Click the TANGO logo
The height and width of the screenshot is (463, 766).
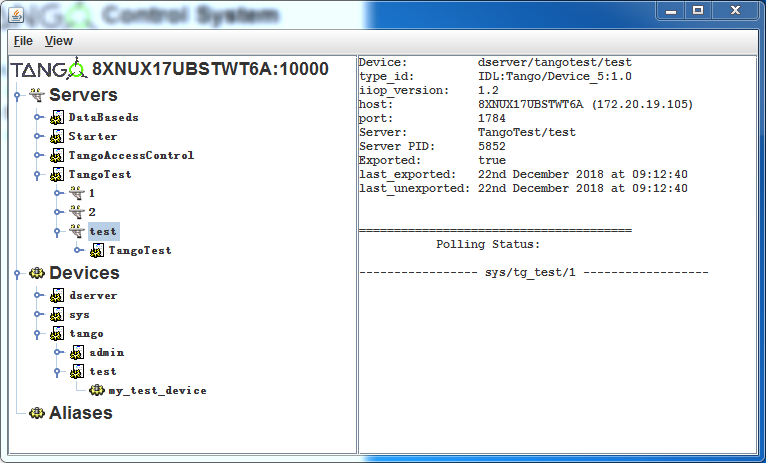click(49, 70)
